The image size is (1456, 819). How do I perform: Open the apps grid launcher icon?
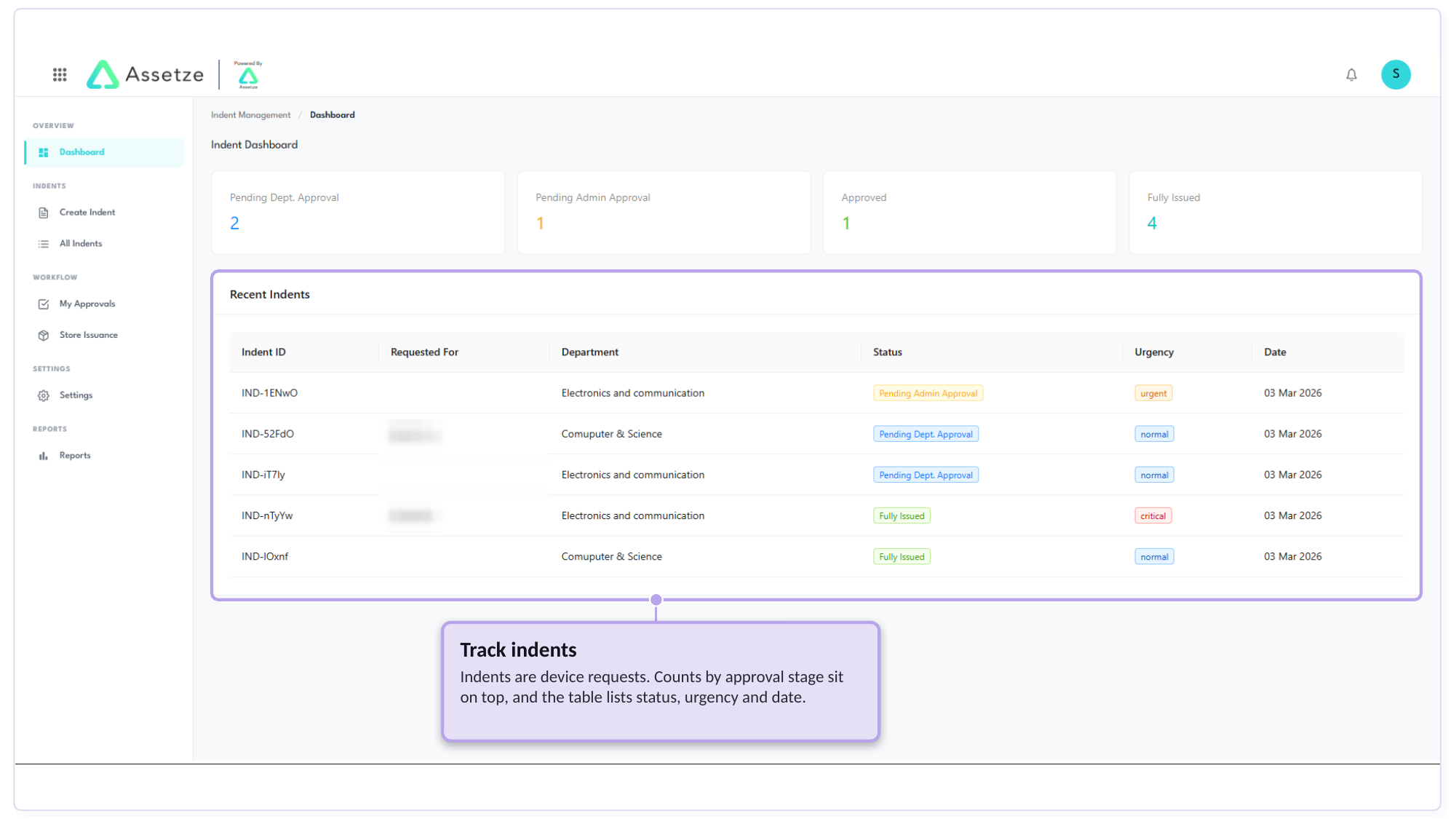point(60,74)
